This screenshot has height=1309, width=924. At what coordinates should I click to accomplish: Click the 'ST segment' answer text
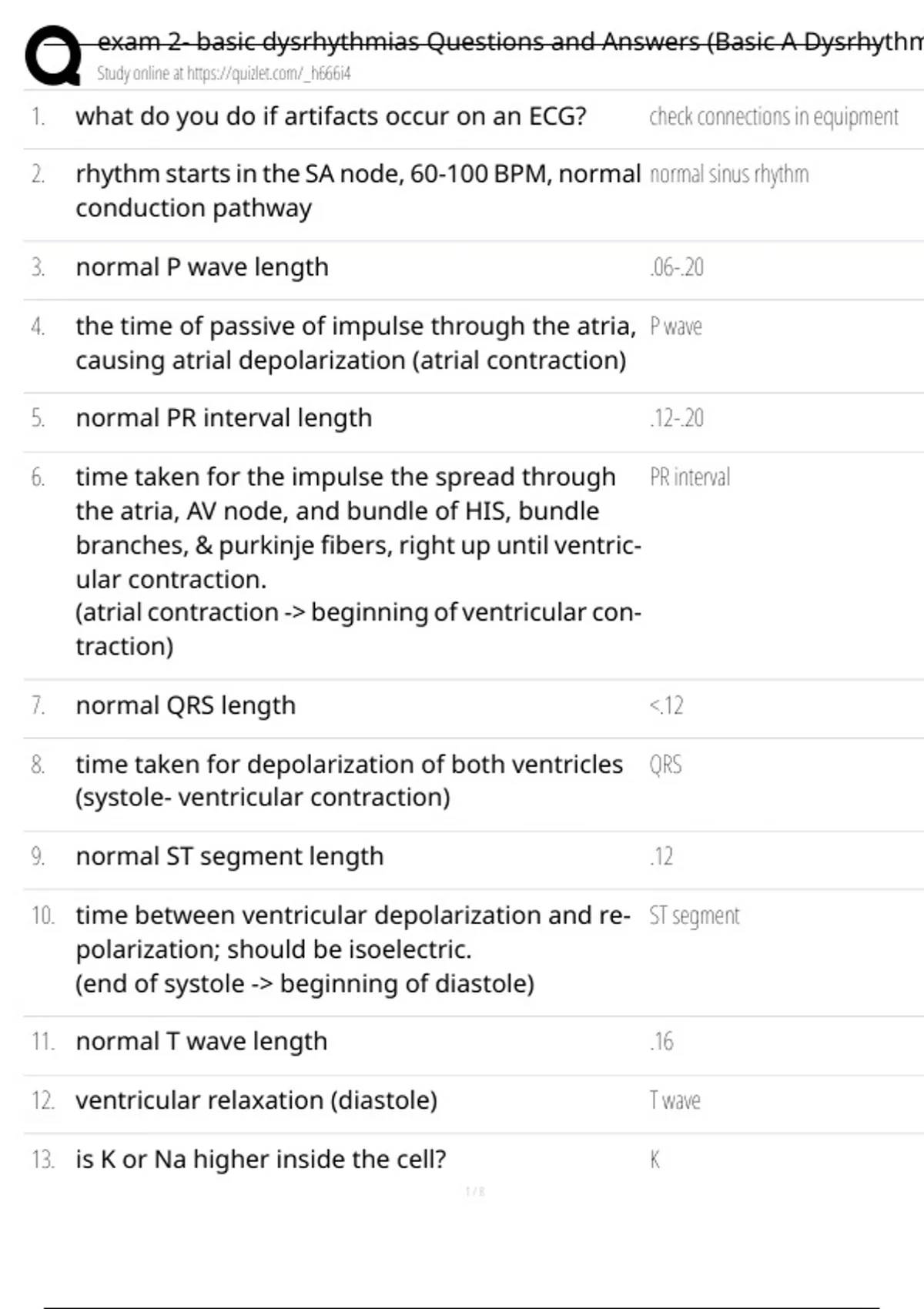coord(694,916)
